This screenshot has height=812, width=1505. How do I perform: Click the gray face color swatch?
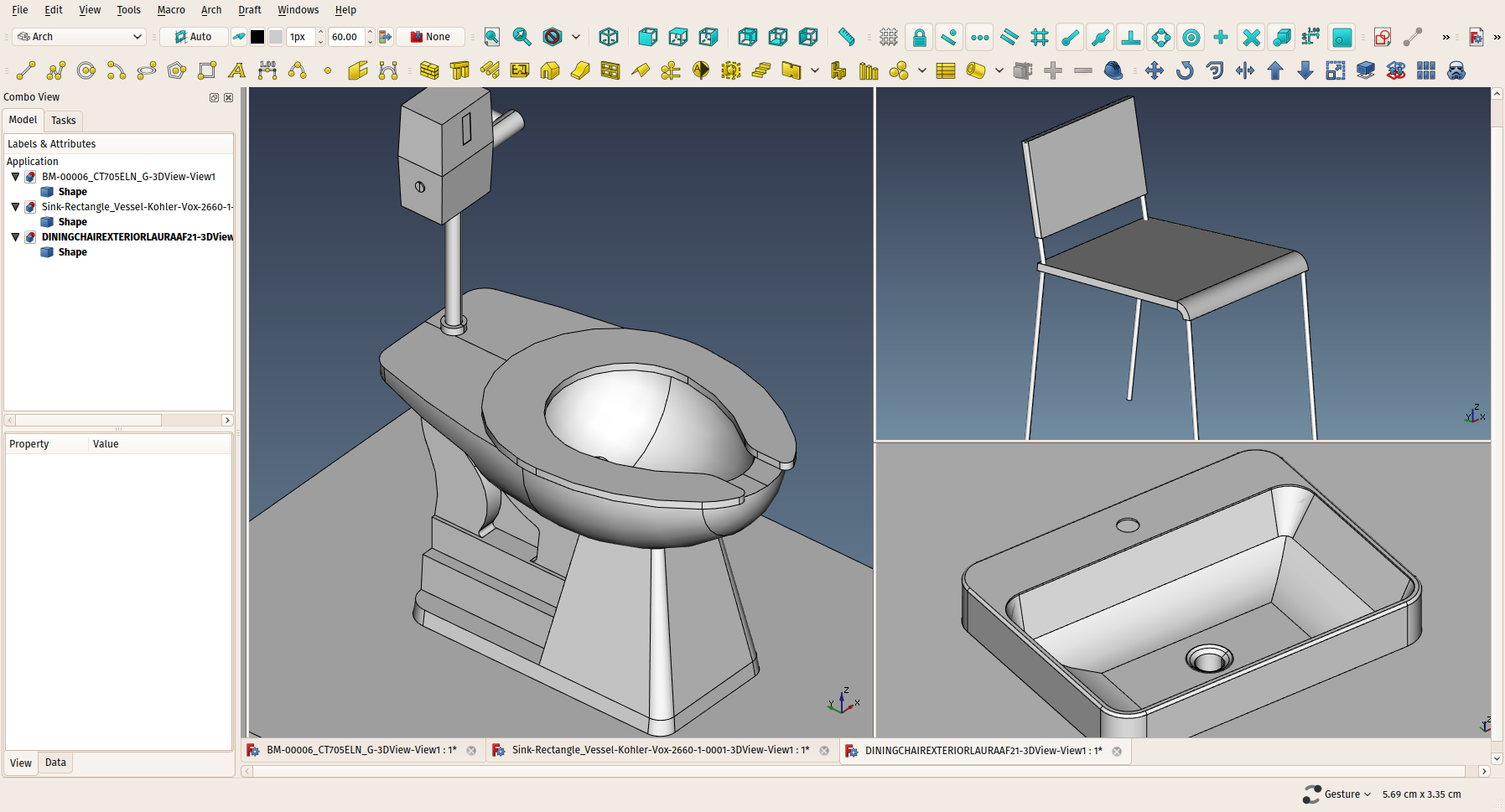(x=276, y=37)
